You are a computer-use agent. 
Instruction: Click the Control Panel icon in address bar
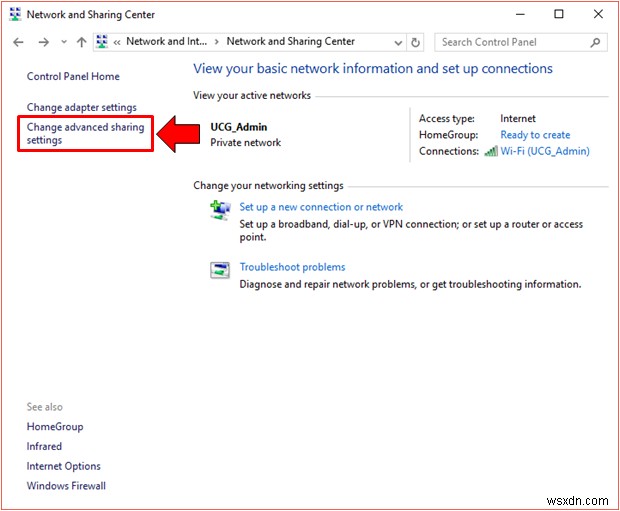102,42
